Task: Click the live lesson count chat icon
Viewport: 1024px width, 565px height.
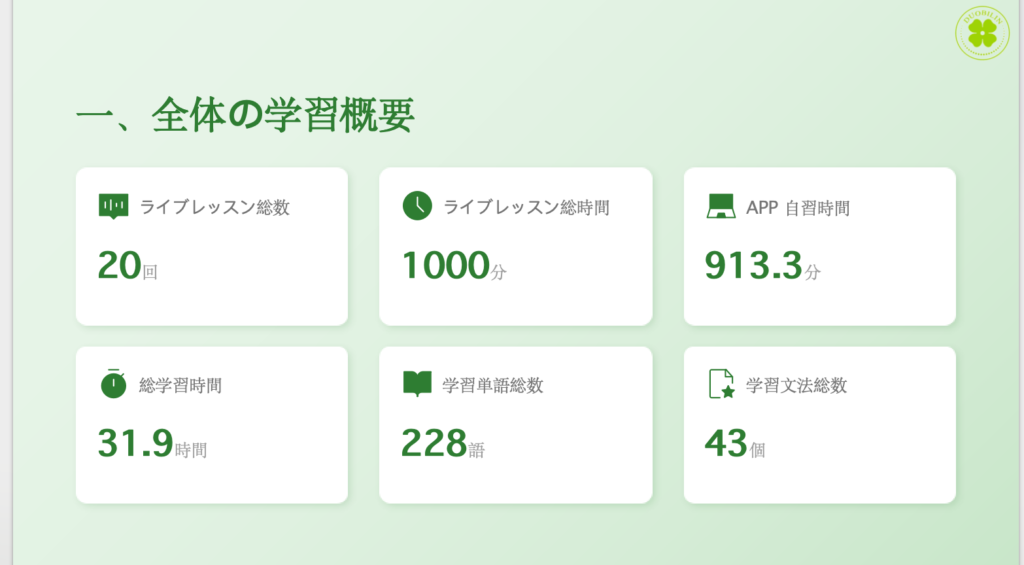Action: (x=113, y=206)
